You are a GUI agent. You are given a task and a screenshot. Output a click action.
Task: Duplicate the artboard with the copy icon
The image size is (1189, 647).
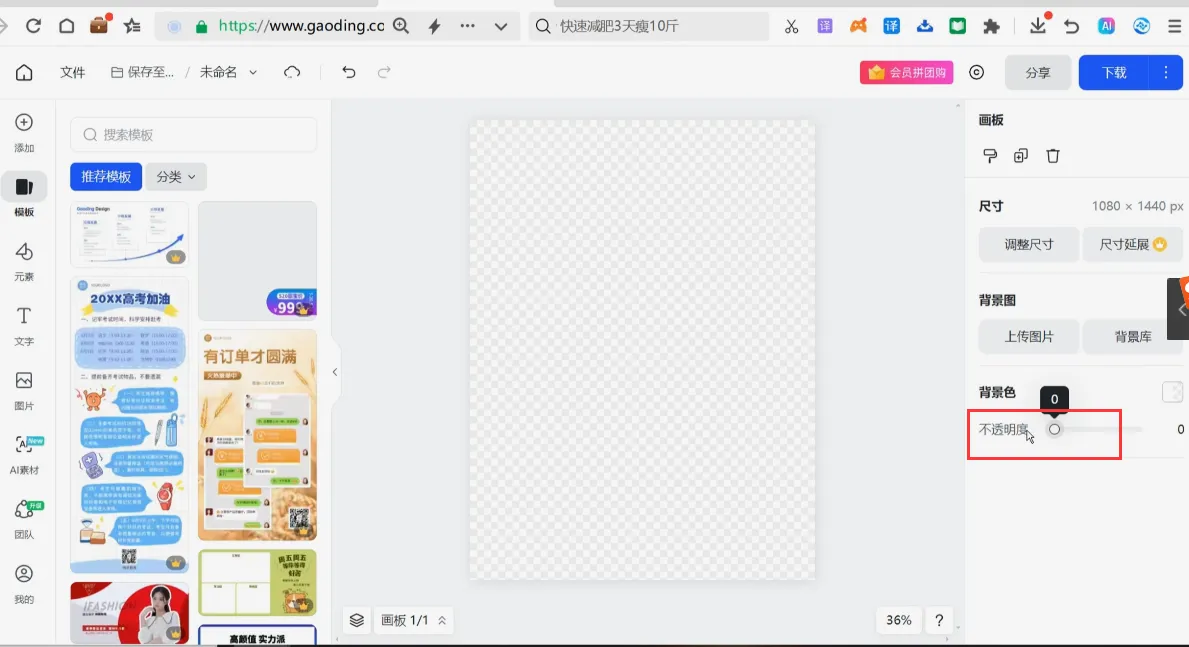coord(1021,156)
